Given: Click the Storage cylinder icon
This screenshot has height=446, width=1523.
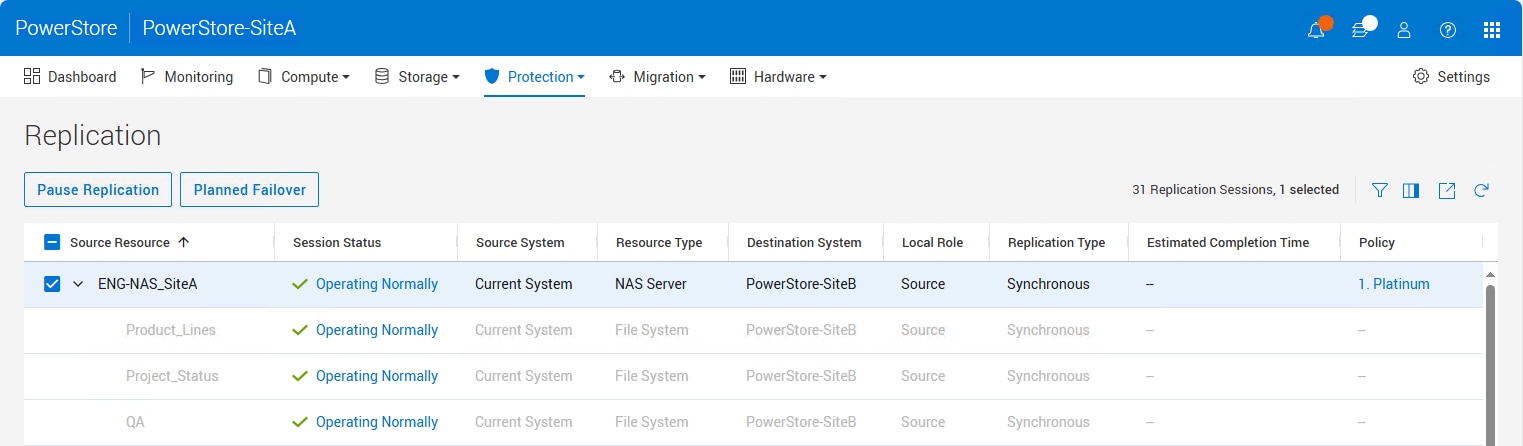Looking at the screenshot, I should pos(382,77).
